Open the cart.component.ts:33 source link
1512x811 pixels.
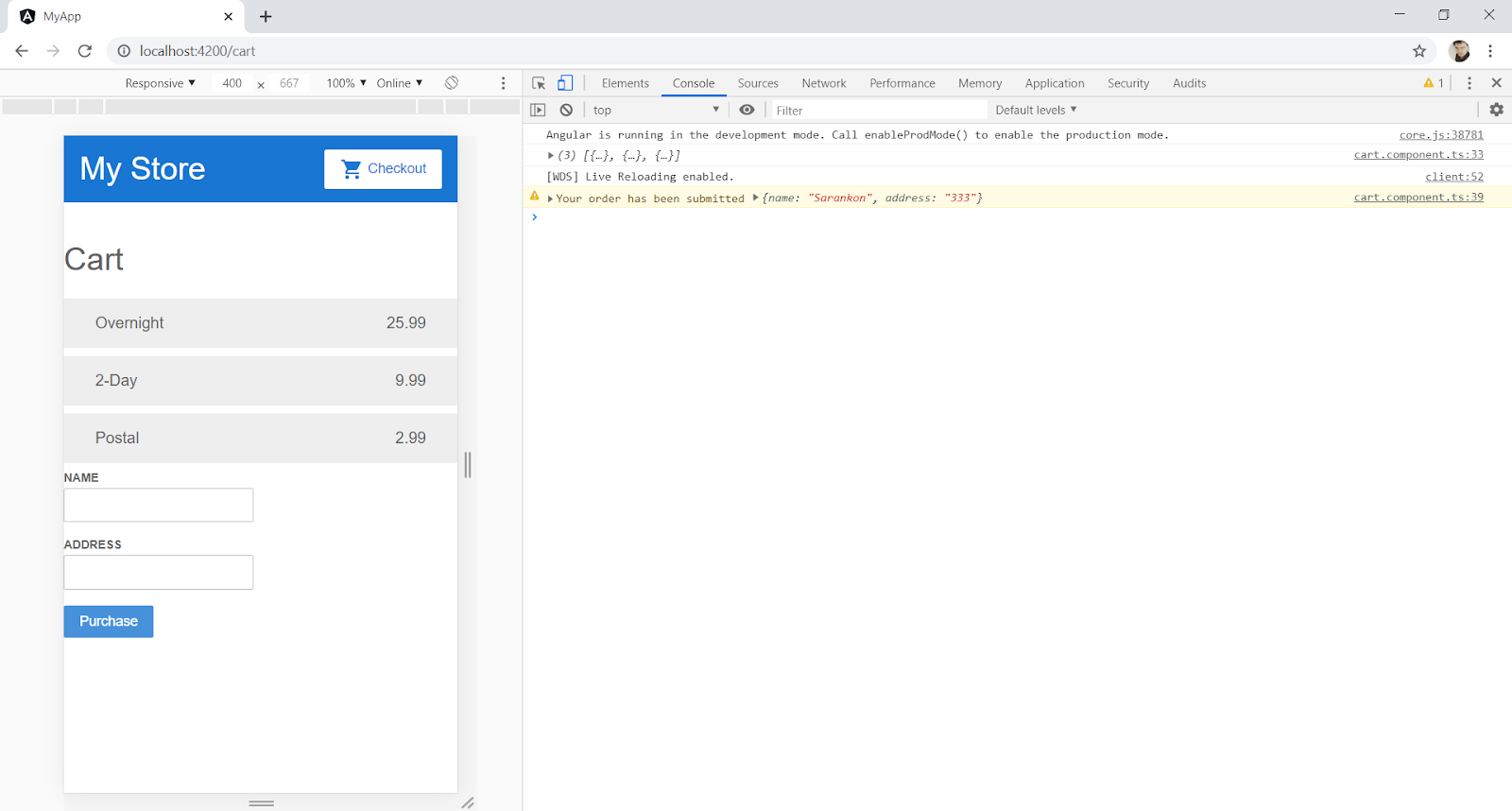pyautogui.click(x=1418, y=155)
